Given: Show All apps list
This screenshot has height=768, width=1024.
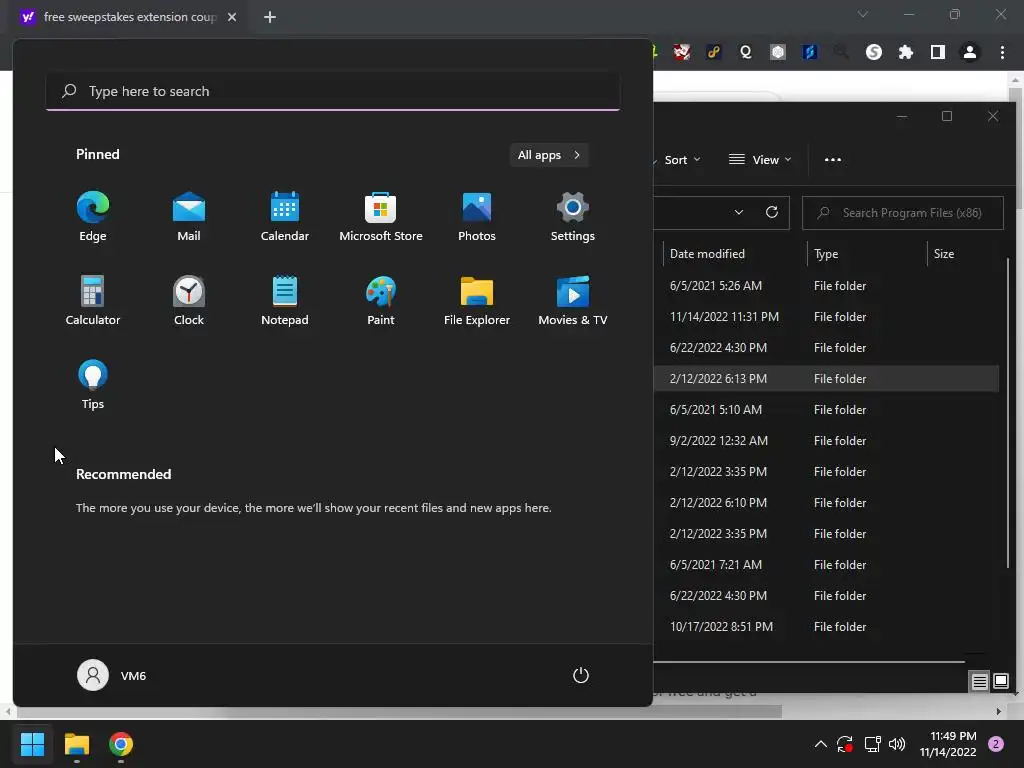Looking at the screenshot, I should coord(549,155).
